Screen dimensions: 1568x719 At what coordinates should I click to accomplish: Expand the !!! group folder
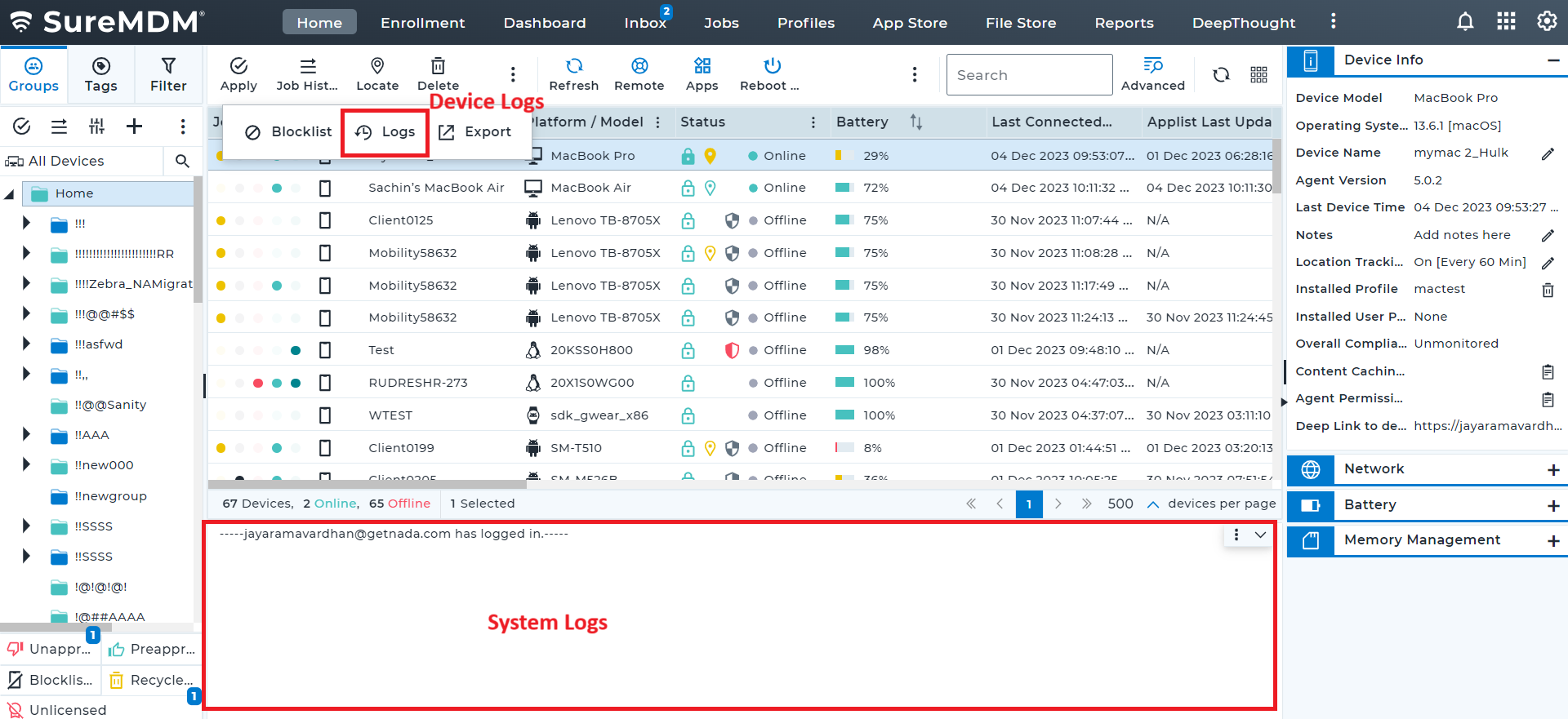(26, 223)
